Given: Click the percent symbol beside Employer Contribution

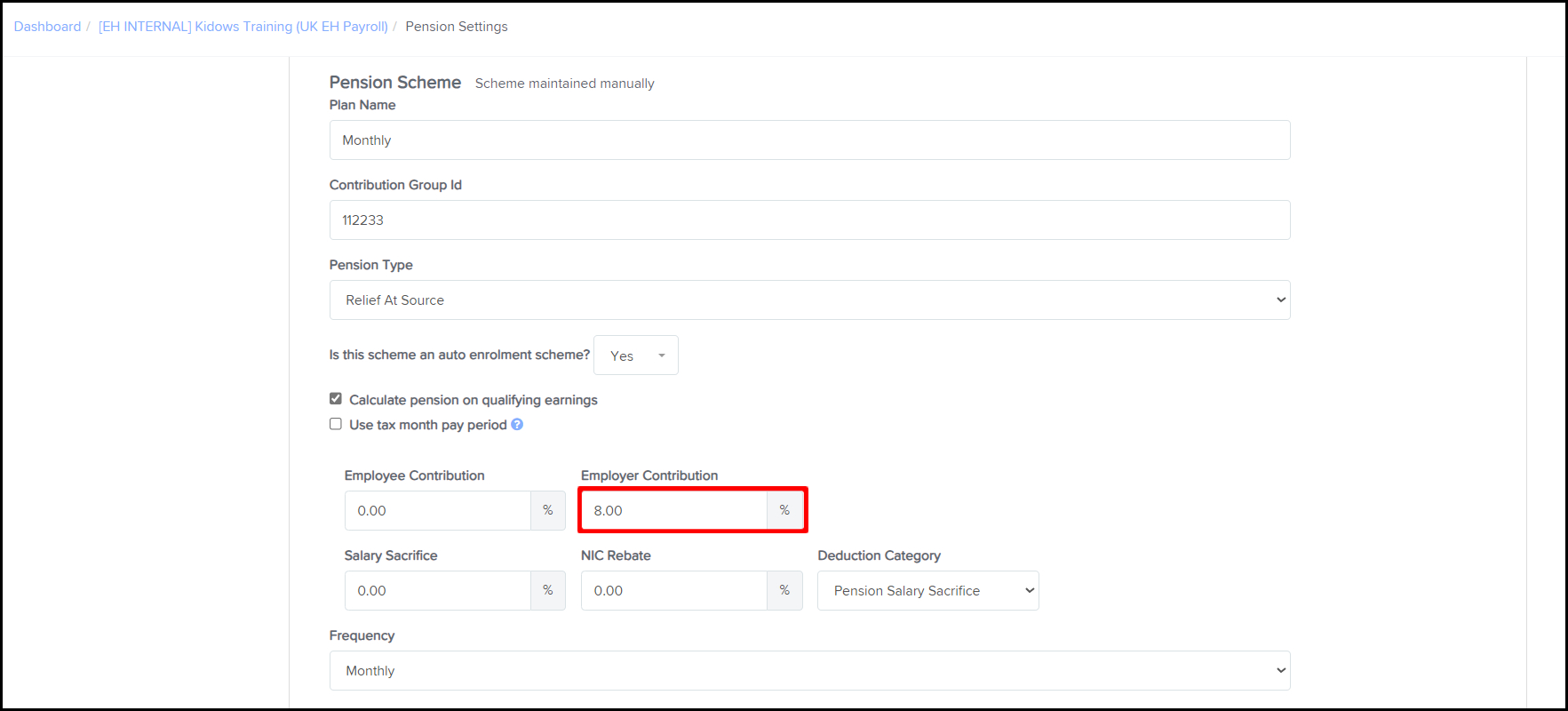Looking at the screenshot, I should [784, 511].
